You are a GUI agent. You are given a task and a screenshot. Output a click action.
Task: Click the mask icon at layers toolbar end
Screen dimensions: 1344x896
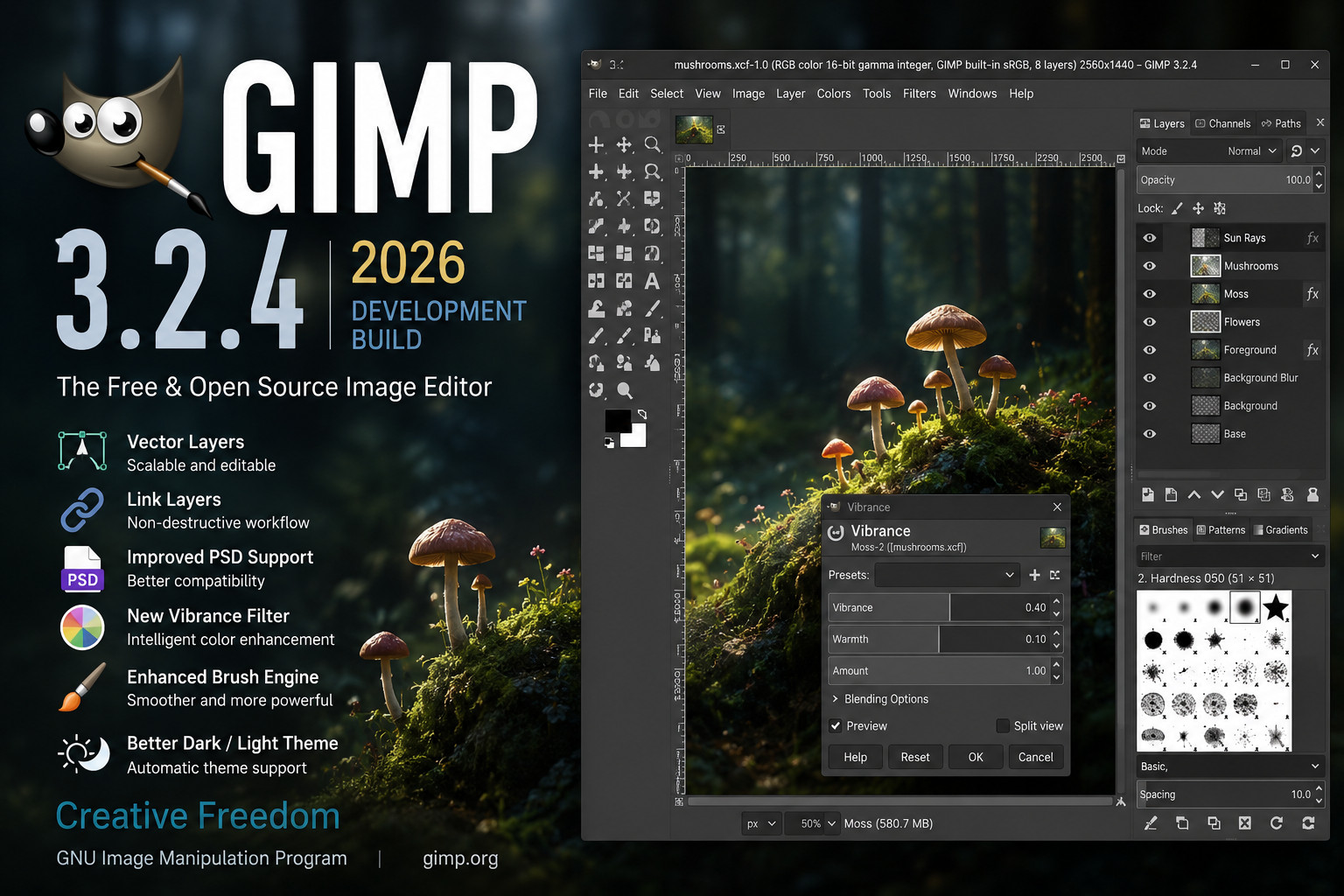[1312, 494]
